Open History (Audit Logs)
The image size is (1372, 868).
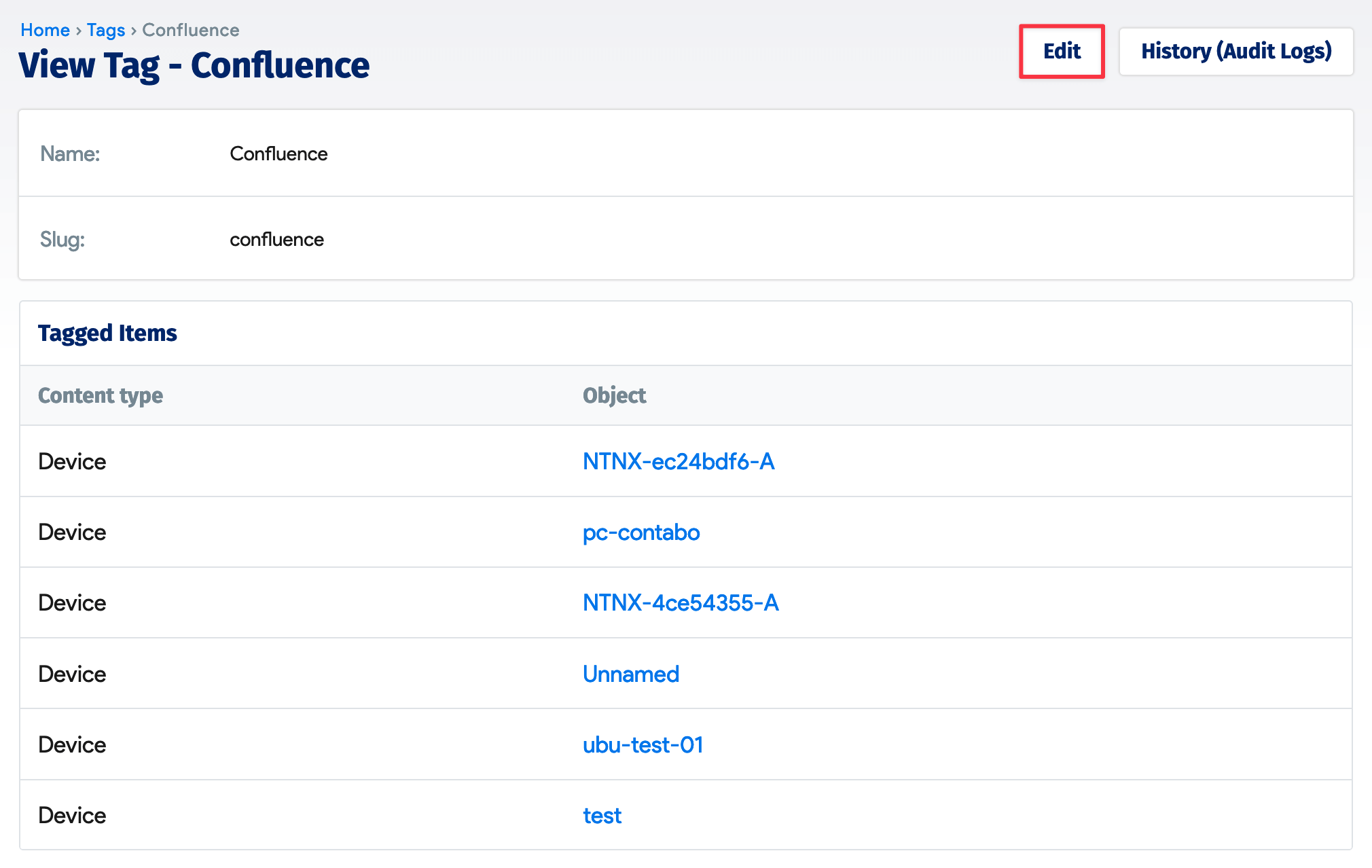(1235, 52)
